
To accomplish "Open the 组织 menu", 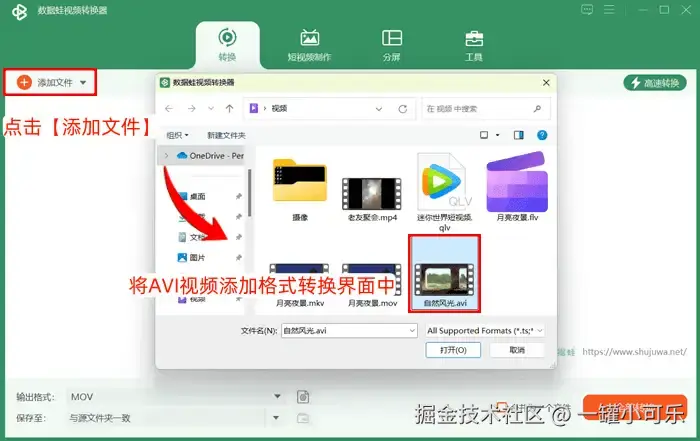I will point(177,135).
